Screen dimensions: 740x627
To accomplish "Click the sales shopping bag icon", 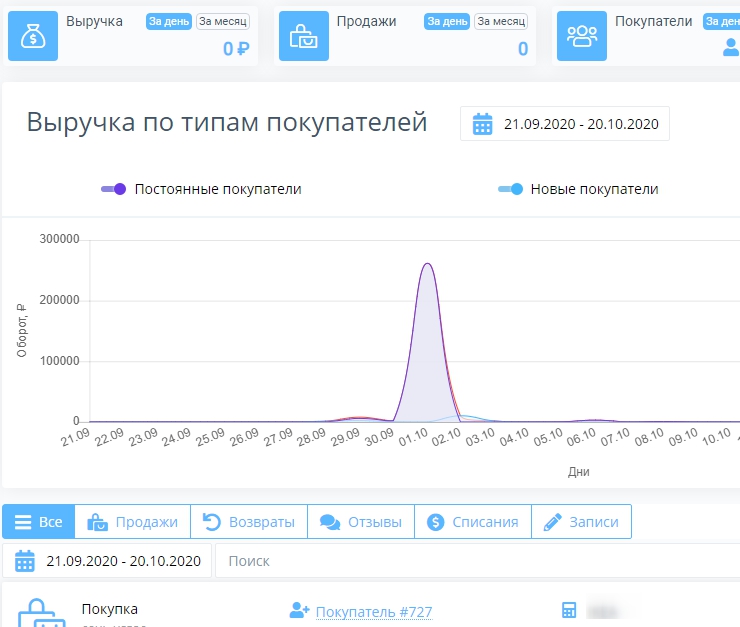I will pyautogui.click(x=302, y=36).
